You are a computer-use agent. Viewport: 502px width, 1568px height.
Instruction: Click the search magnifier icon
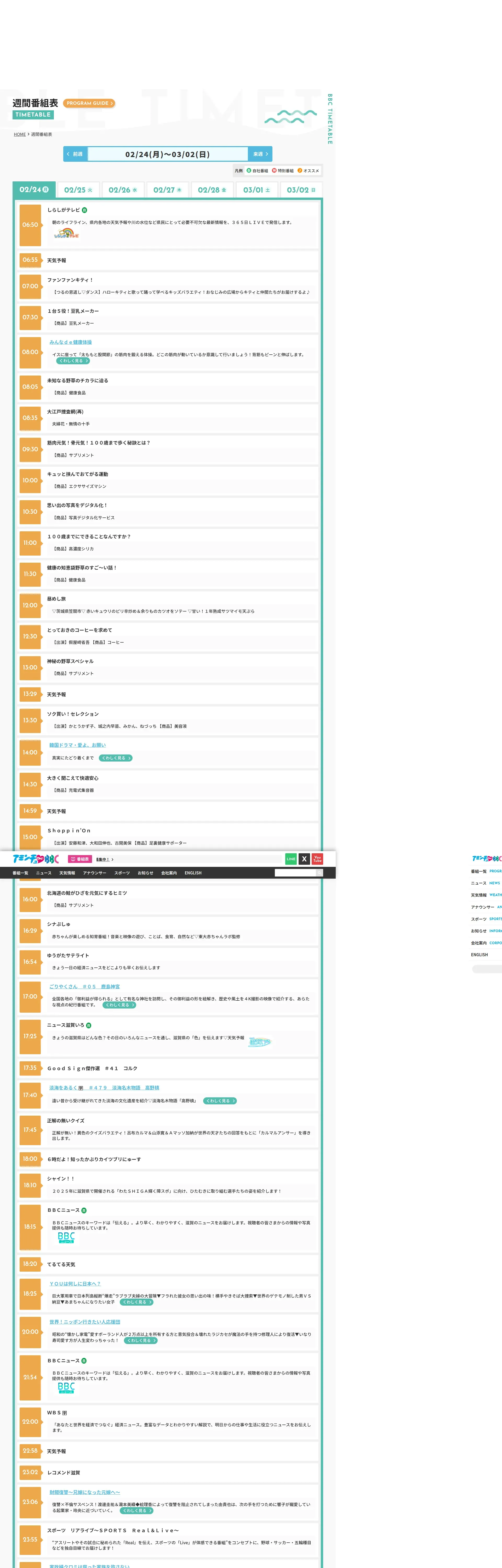(319, 873)
